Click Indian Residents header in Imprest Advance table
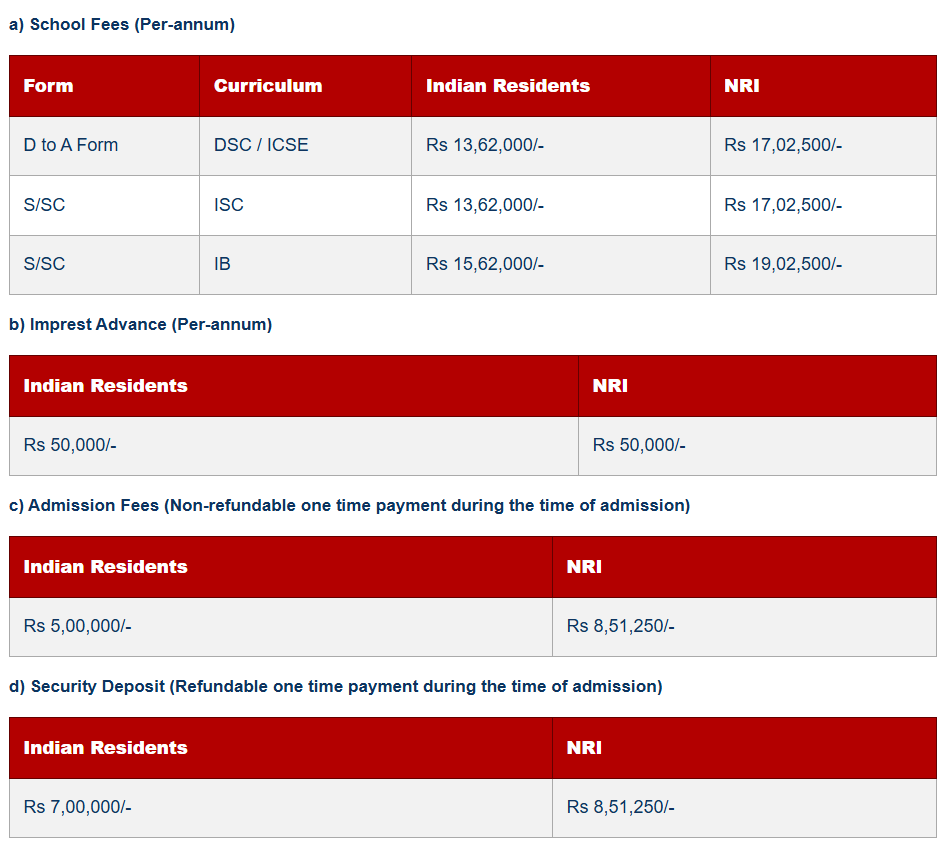 tap(105, 386)
